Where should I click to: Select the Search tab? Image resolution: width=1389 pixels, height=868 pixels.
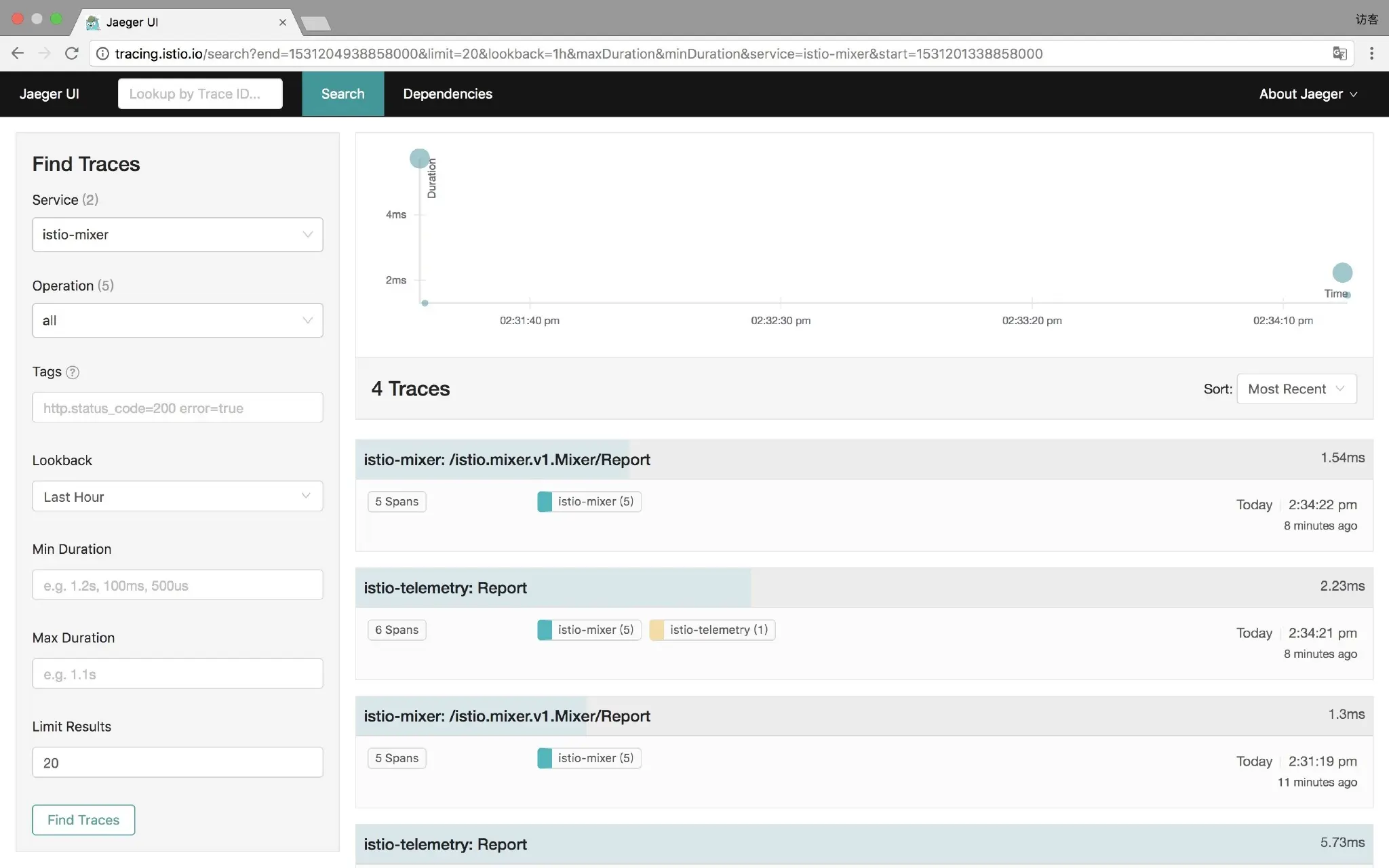coord(343,94)
